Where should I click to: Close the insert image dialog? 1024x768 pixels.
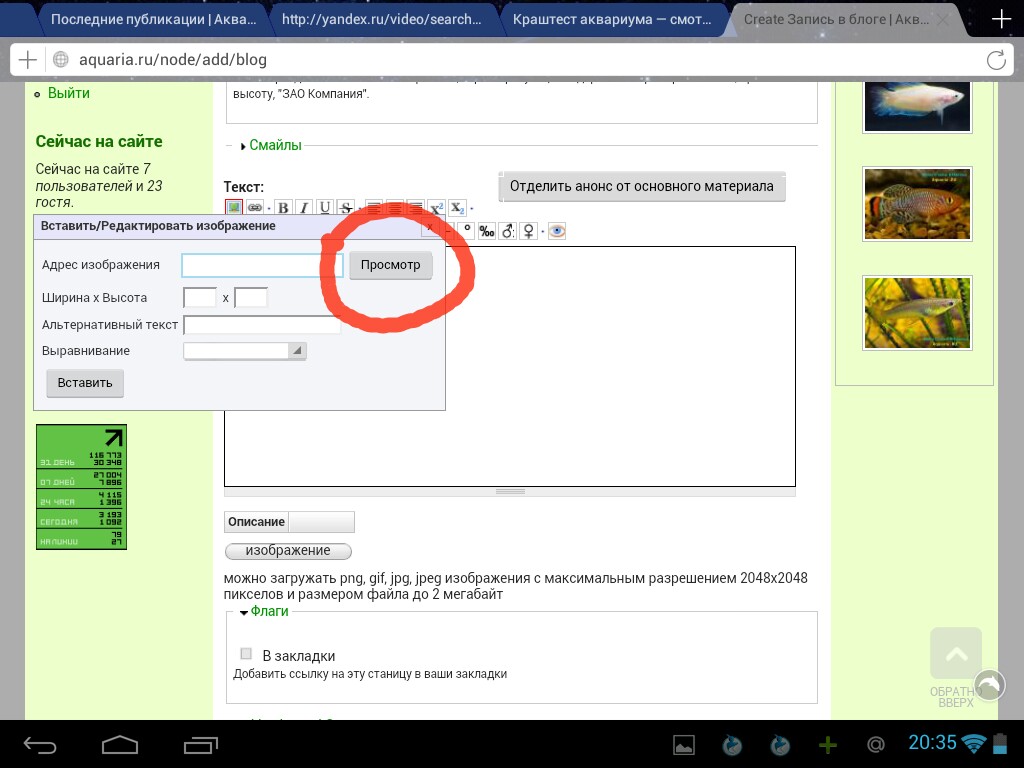click(429, 227)
